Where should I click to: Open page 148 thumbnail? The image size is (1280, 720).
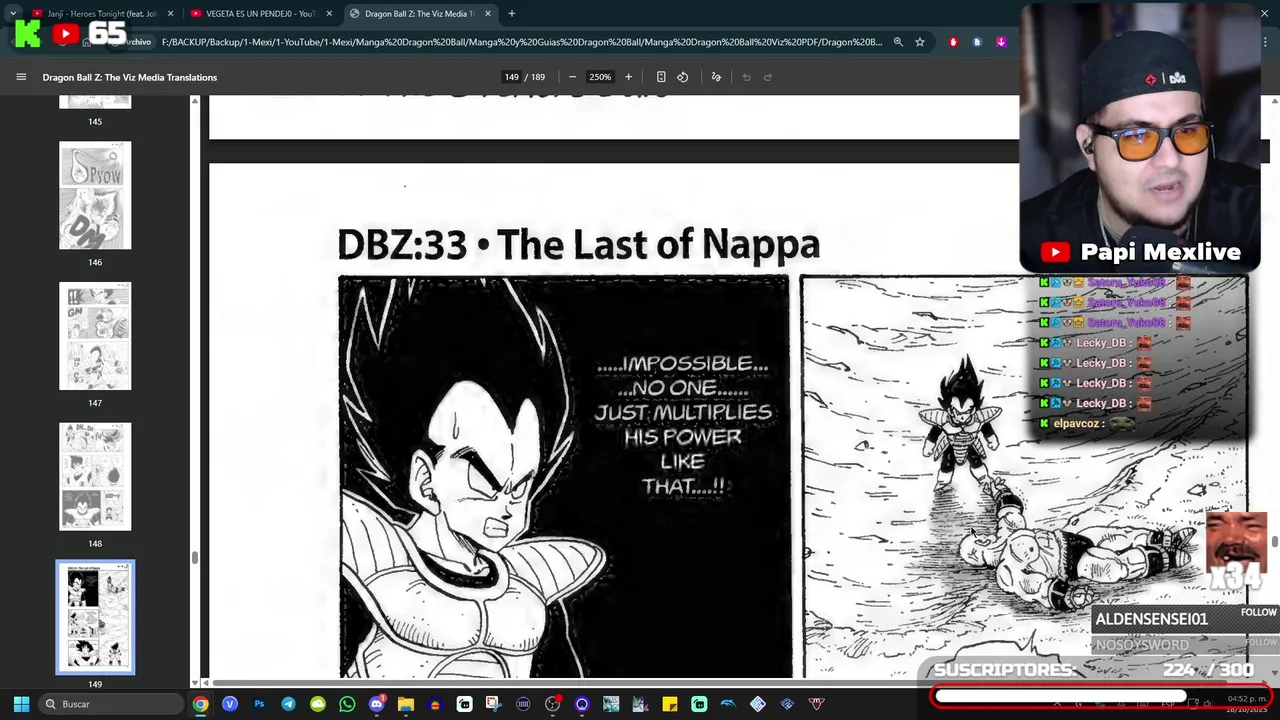click(x=95, y=476)
